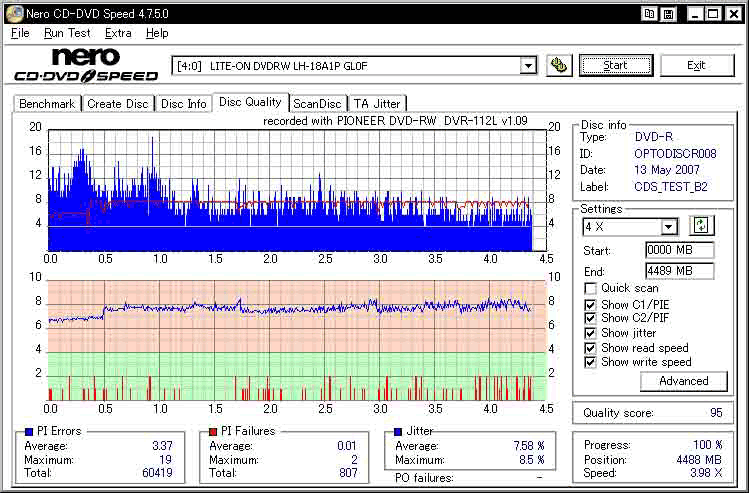Open the Advanced settings button
The width and height of the screenshot is (749, 493).
(x=683, y=381)
